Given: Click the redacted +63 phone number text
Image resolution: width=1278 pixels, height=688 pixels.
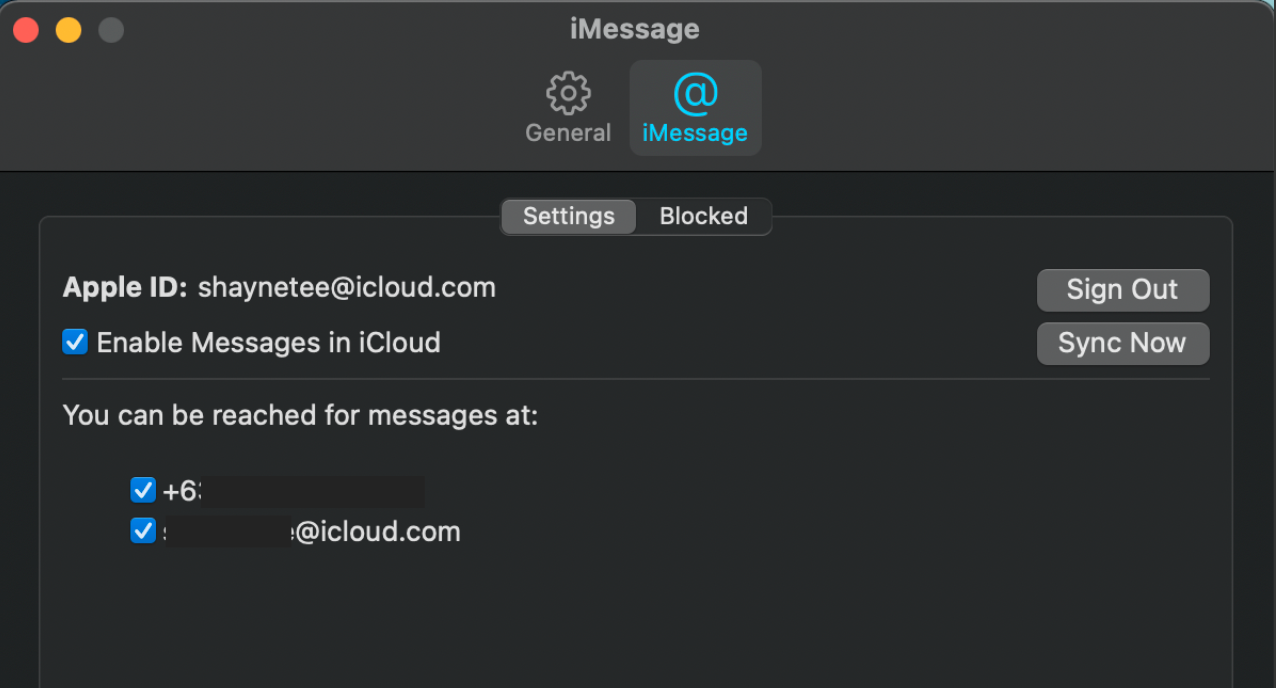Looking at the screenshot, I should tap(292, 491).
